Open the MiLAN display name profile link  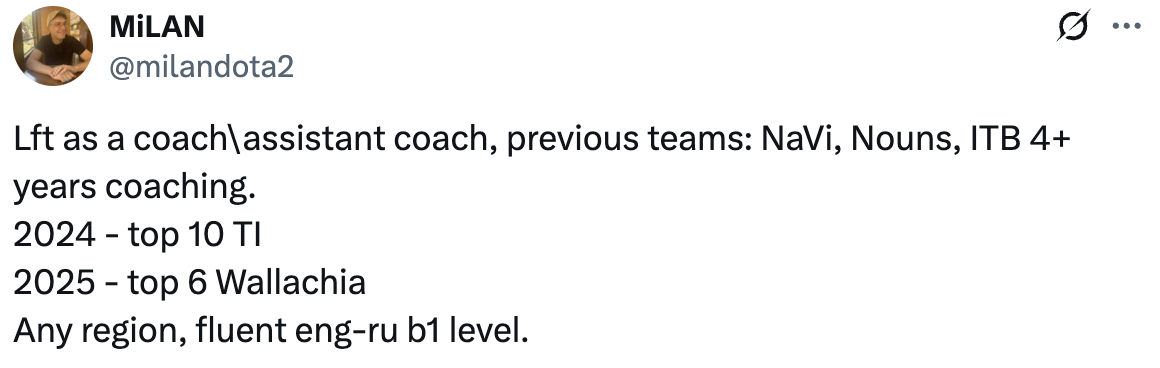pyautogui.click(x=157, y=27)
